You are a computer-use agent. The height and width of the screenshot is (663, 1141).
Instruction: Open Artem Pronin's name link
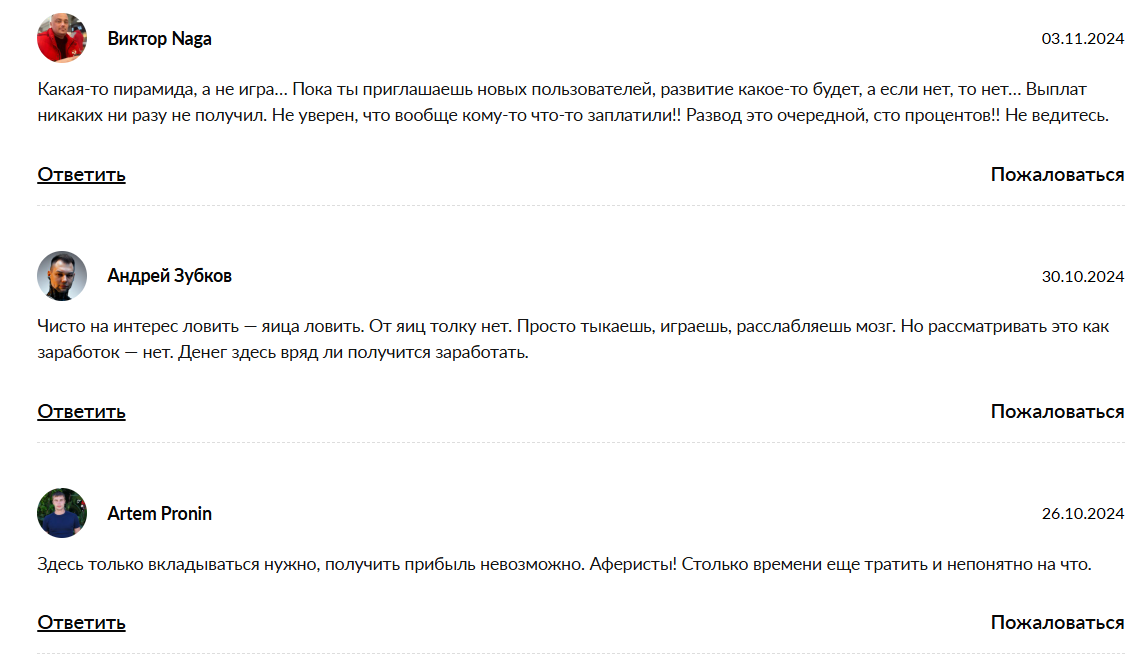(x=159, y=513)
